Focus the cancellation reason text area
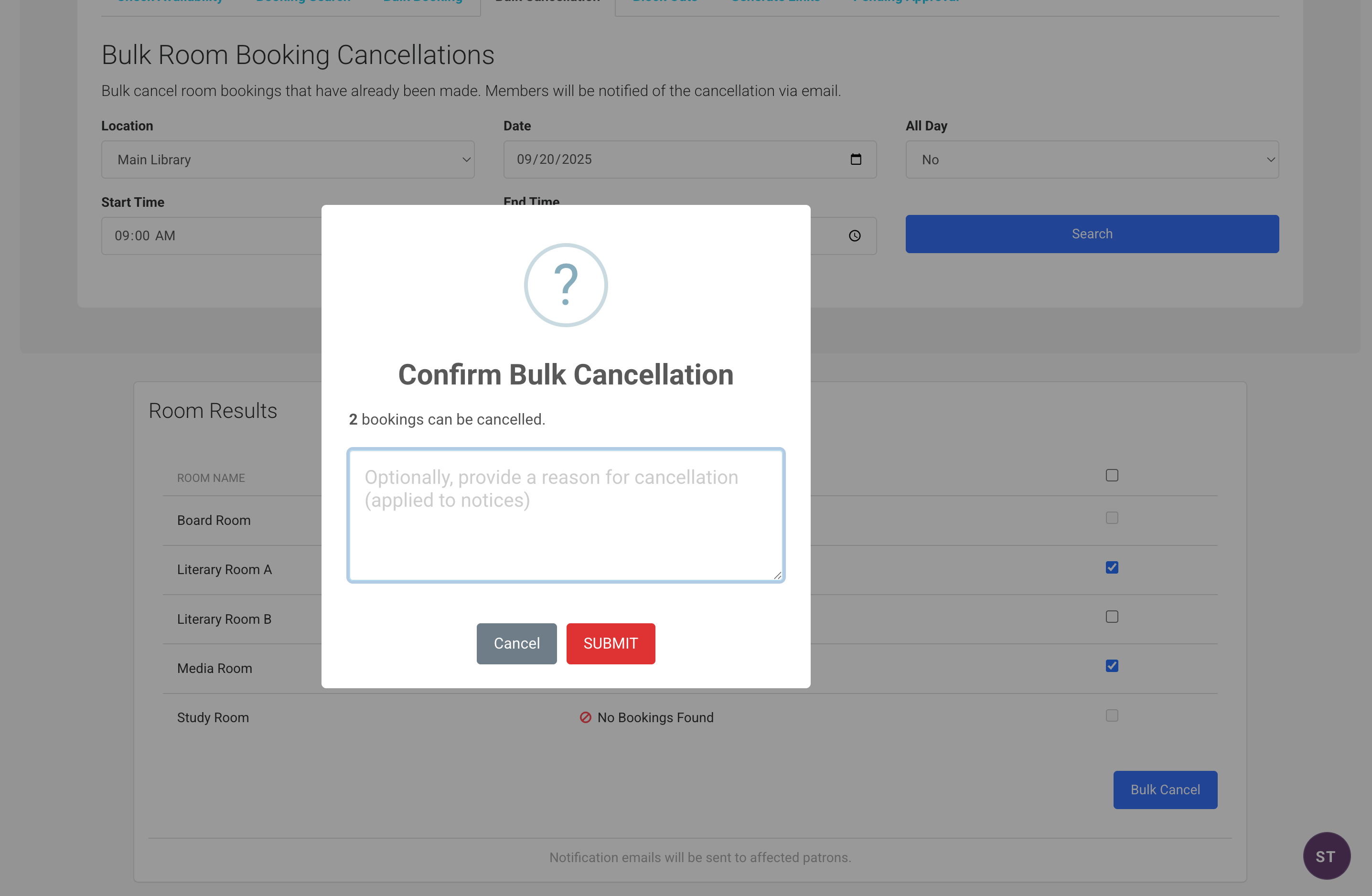 point(566,515)
